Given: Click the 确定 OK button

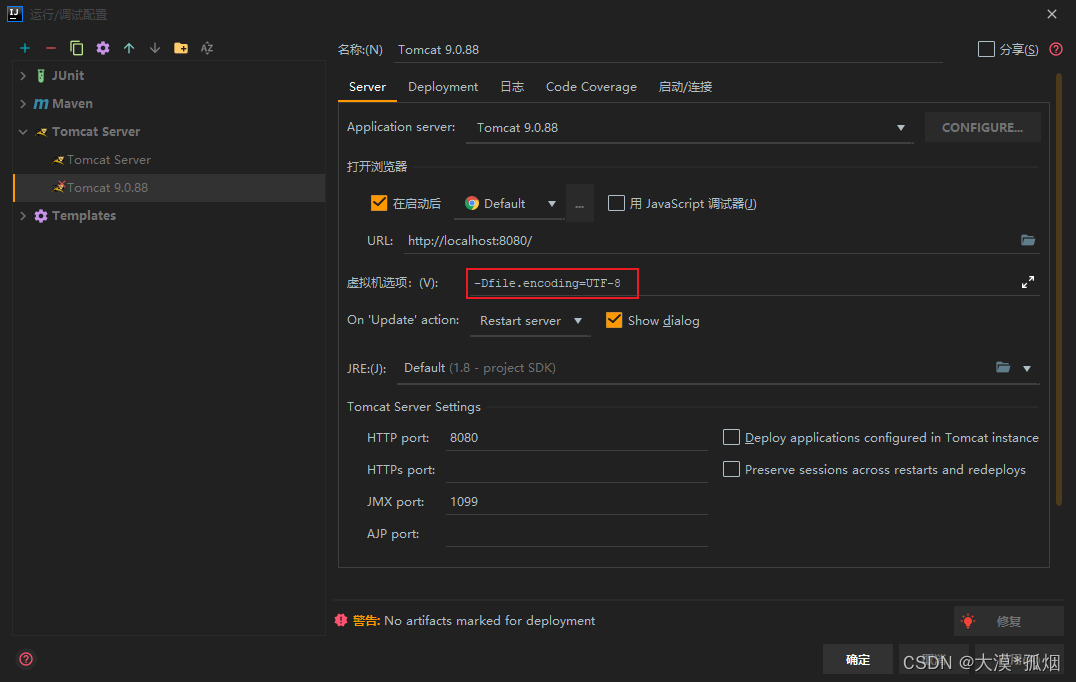Looking at the screenshot, I should pyautogui.click(x=858, y=659).
